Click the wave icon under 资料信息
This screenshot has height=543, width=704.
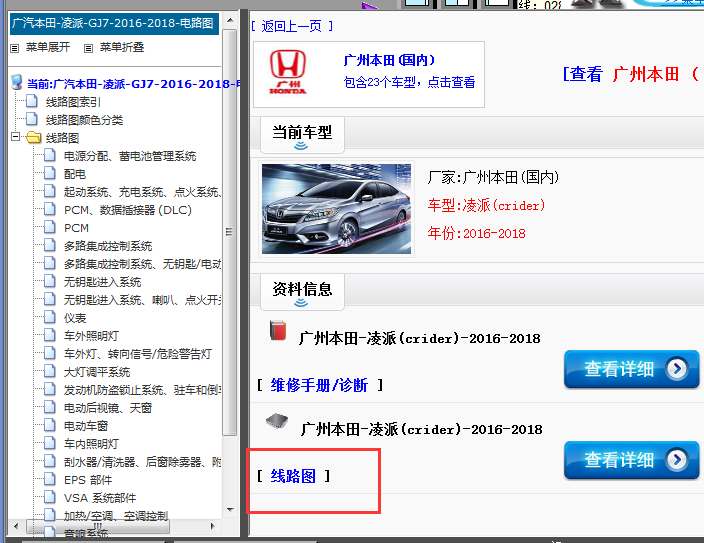click(301, 303)
